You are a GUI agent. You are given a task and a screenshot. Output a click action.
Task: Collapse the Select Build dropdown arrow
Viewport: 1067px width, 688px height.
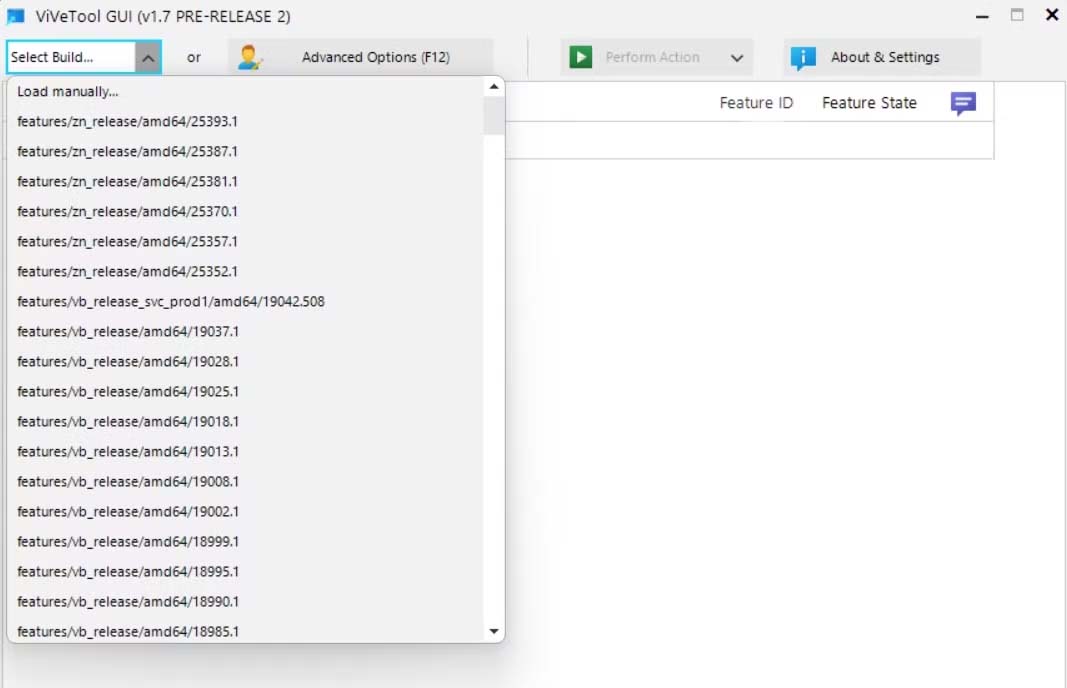[x=148, y=58]
